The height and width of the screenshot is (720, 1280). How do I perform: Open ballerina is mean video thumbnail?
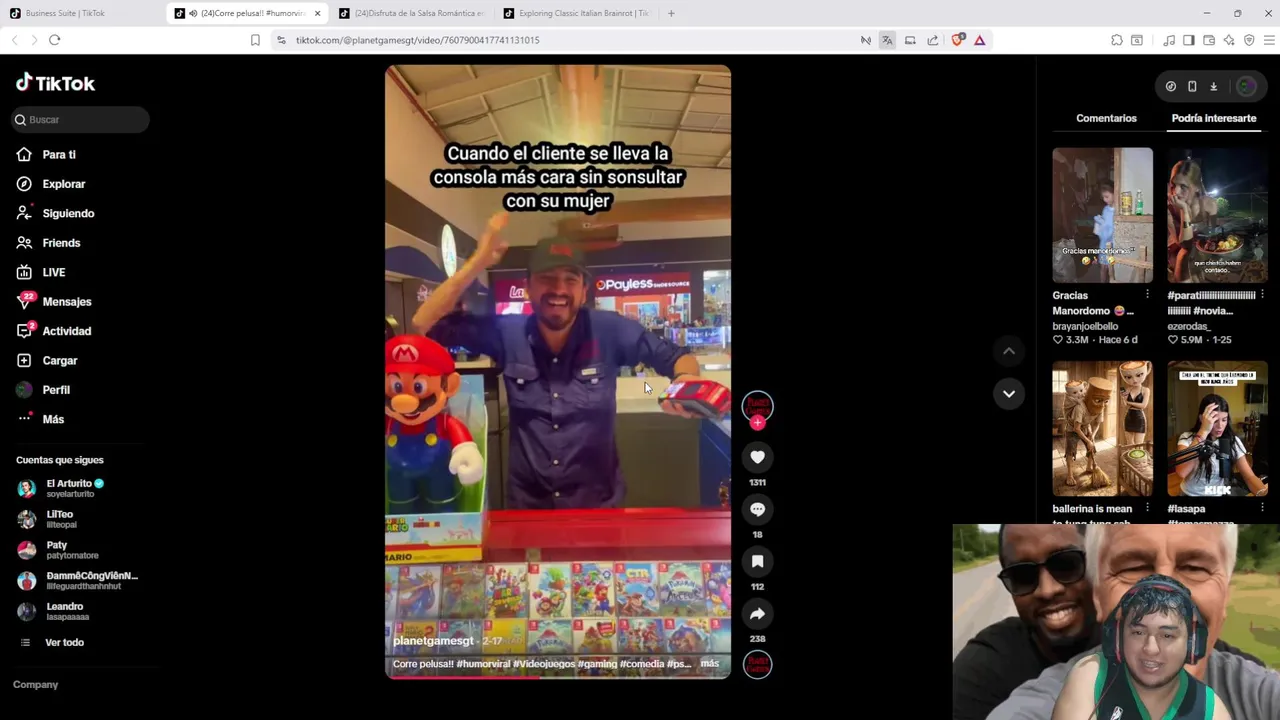point(1102,428)
